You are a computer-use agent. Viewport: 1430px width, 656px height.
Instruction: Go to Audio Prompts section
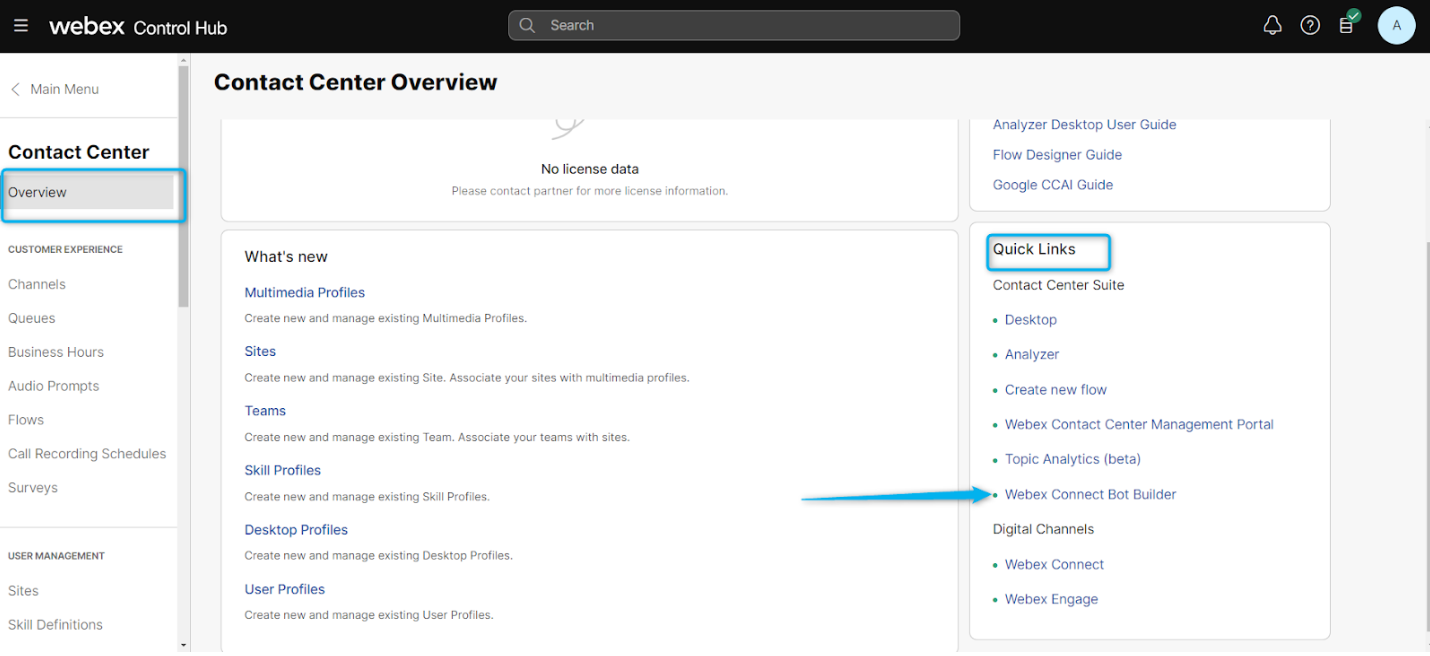point(54,386)
